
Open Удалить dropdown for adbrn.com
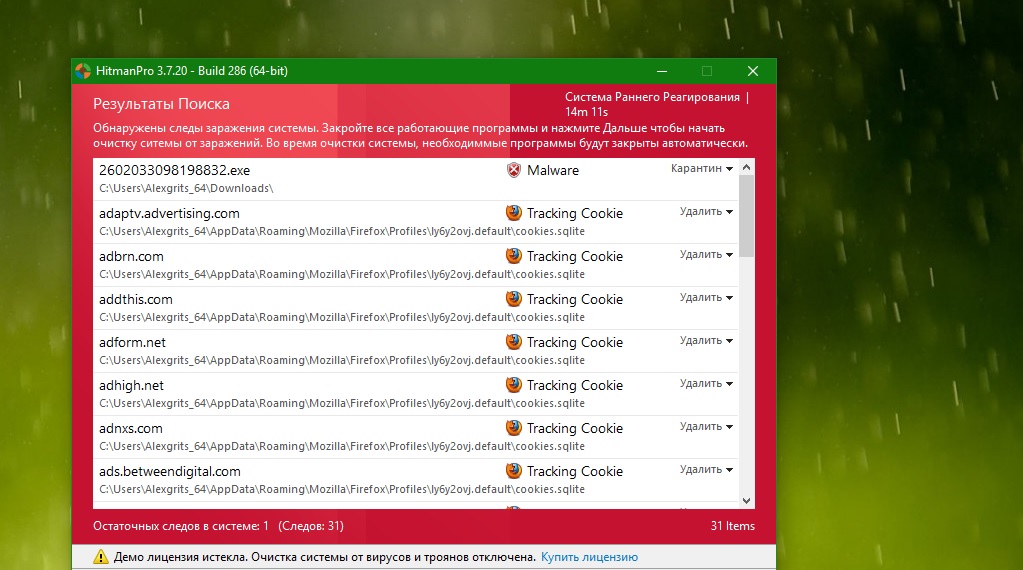[707, 254]
